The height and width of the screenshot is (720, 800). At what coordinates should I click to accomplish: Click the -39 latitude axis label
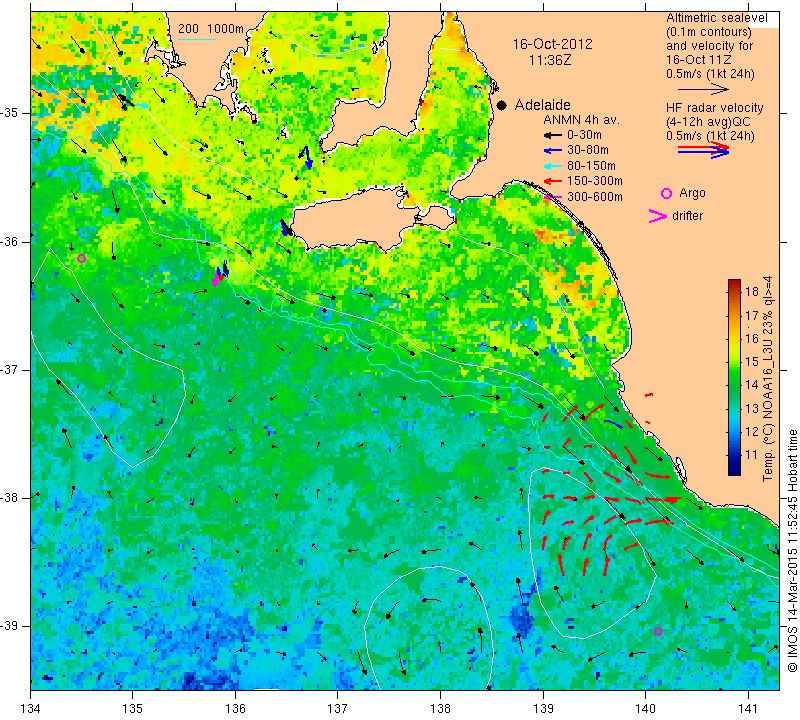pyautogui.click(x=14, y=626)
